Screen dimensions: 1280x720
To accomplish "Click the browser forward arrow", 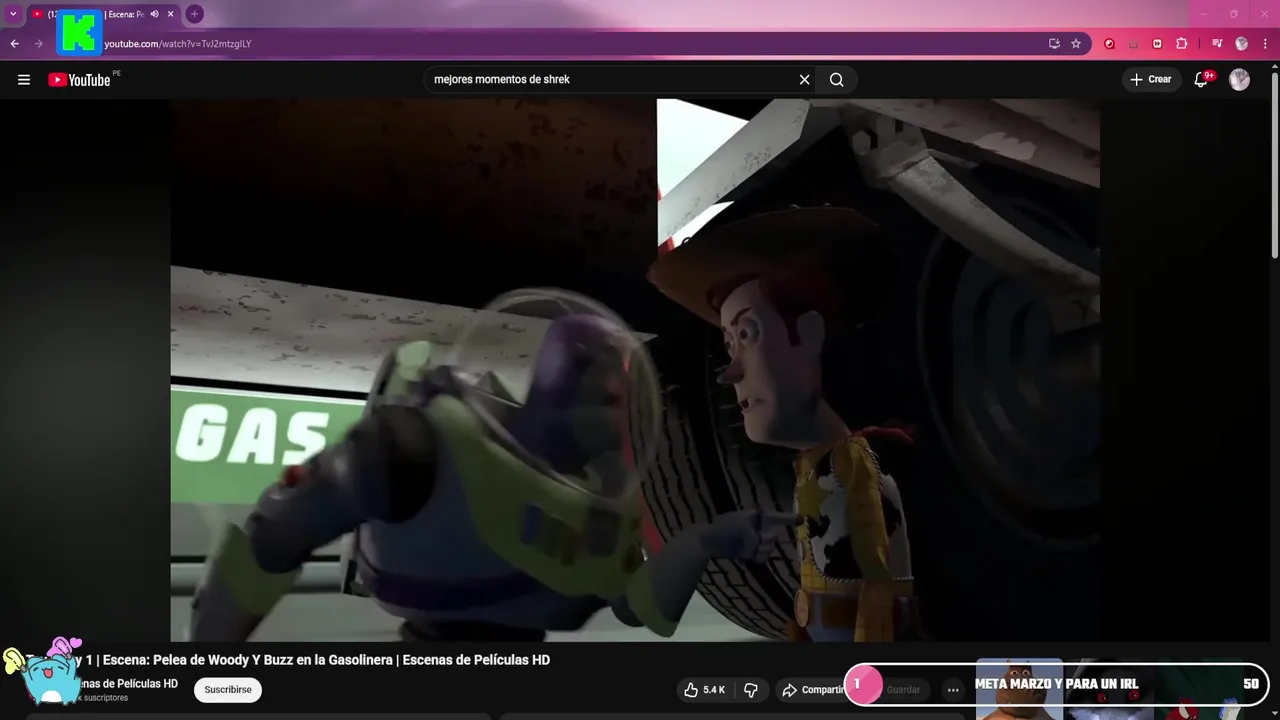I will [x=39, y=44].
